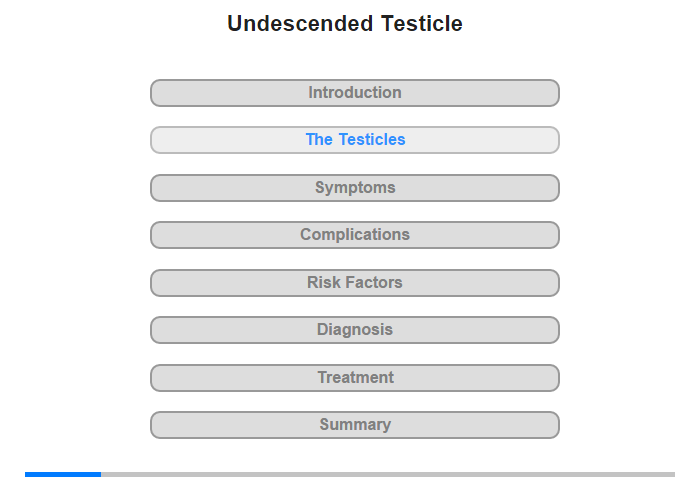Jump to the Diagnosis section
Image resolution: width=700 pixels, height=480 pixels.
[x=355, y=330]
